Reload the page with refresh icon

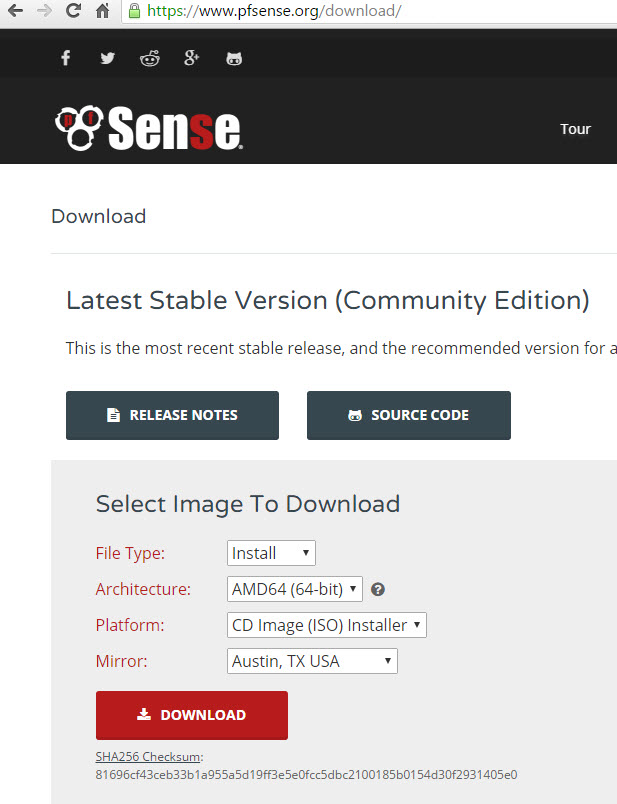coord(74,10)
